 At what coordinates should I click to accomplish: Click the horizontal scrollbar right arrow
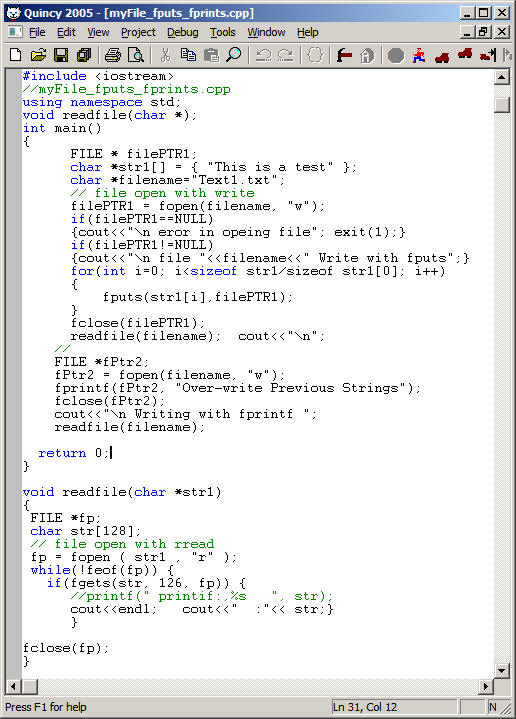tap(486, 686)
